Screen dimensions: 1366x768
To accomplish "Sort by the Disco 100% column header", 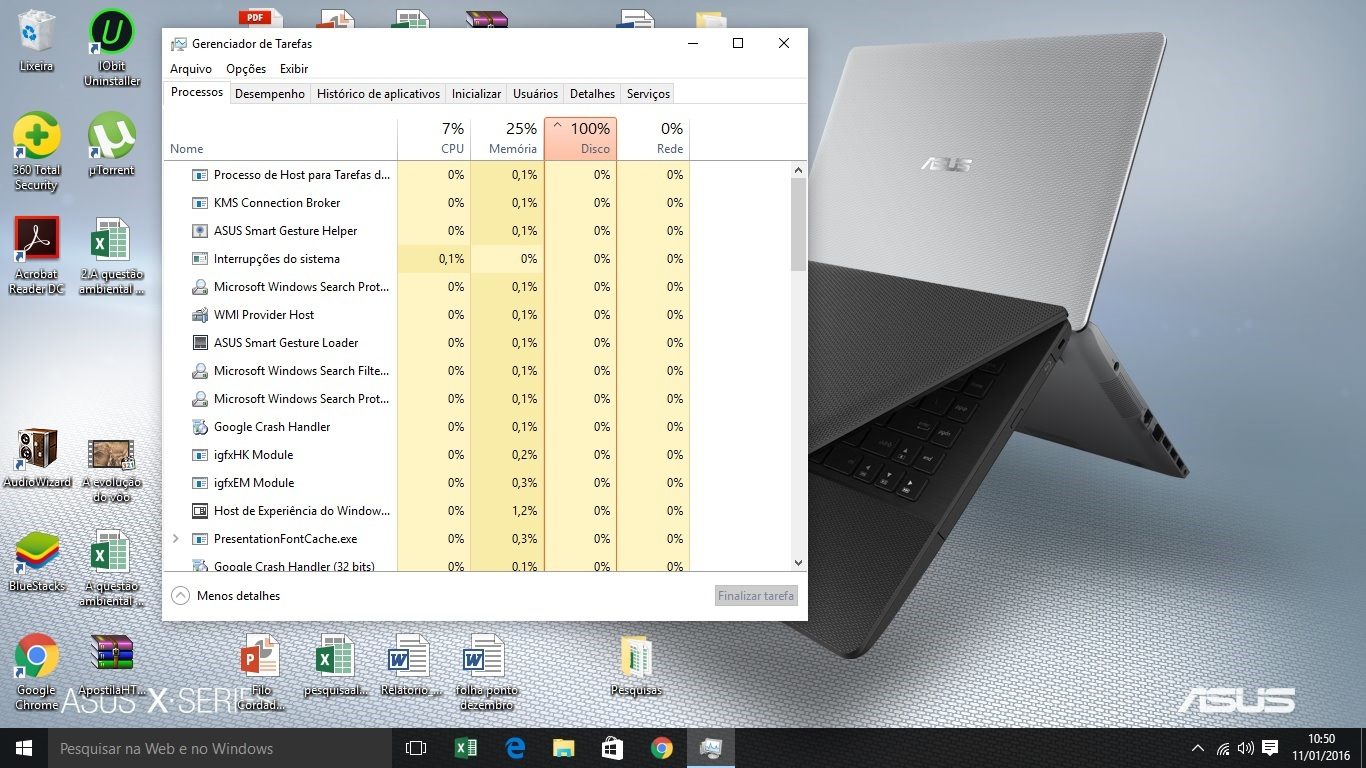I will coord(580,139).
